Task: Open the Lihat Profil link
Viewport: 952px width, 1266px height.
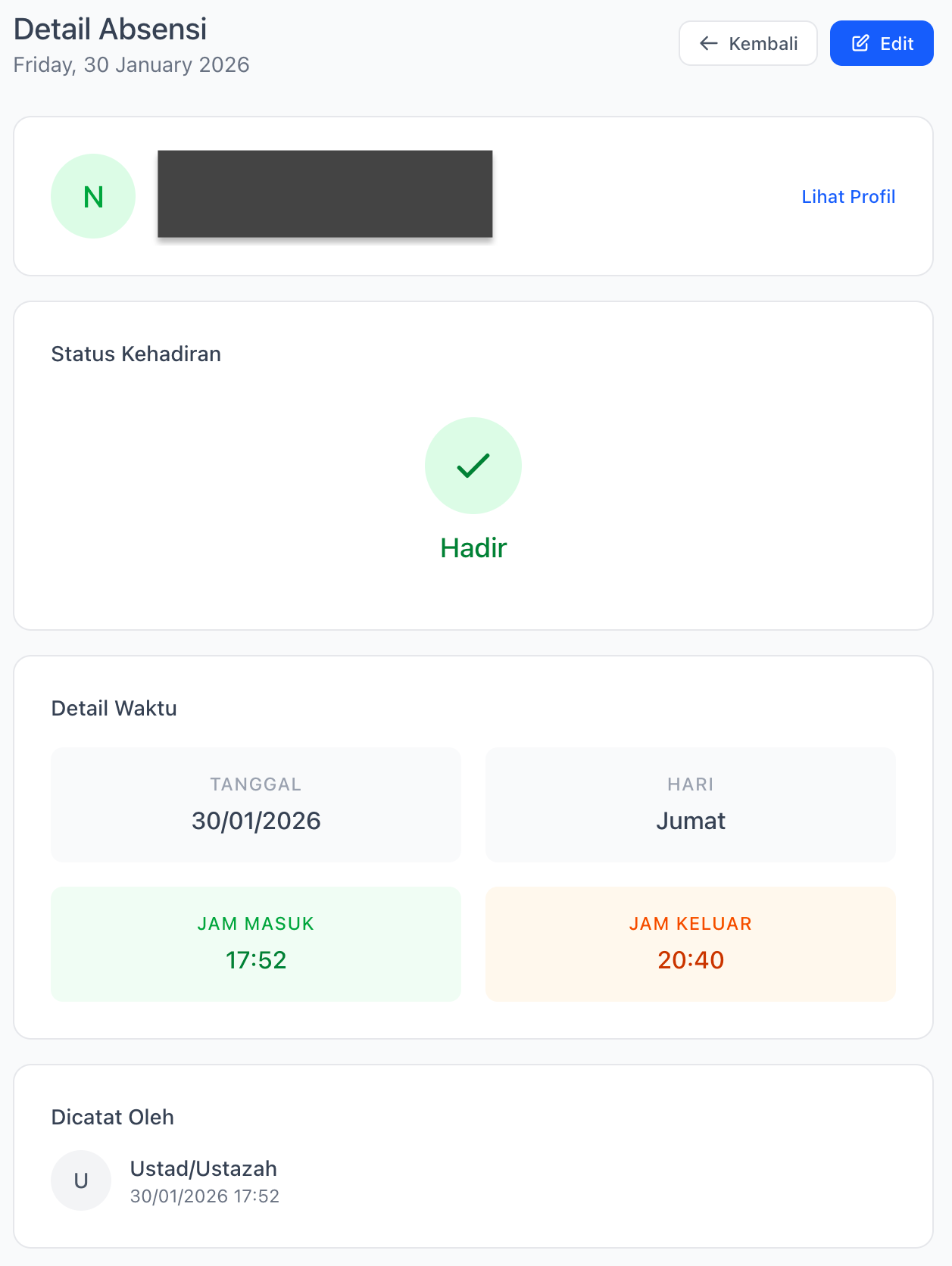Action: [x=848, y=197]
